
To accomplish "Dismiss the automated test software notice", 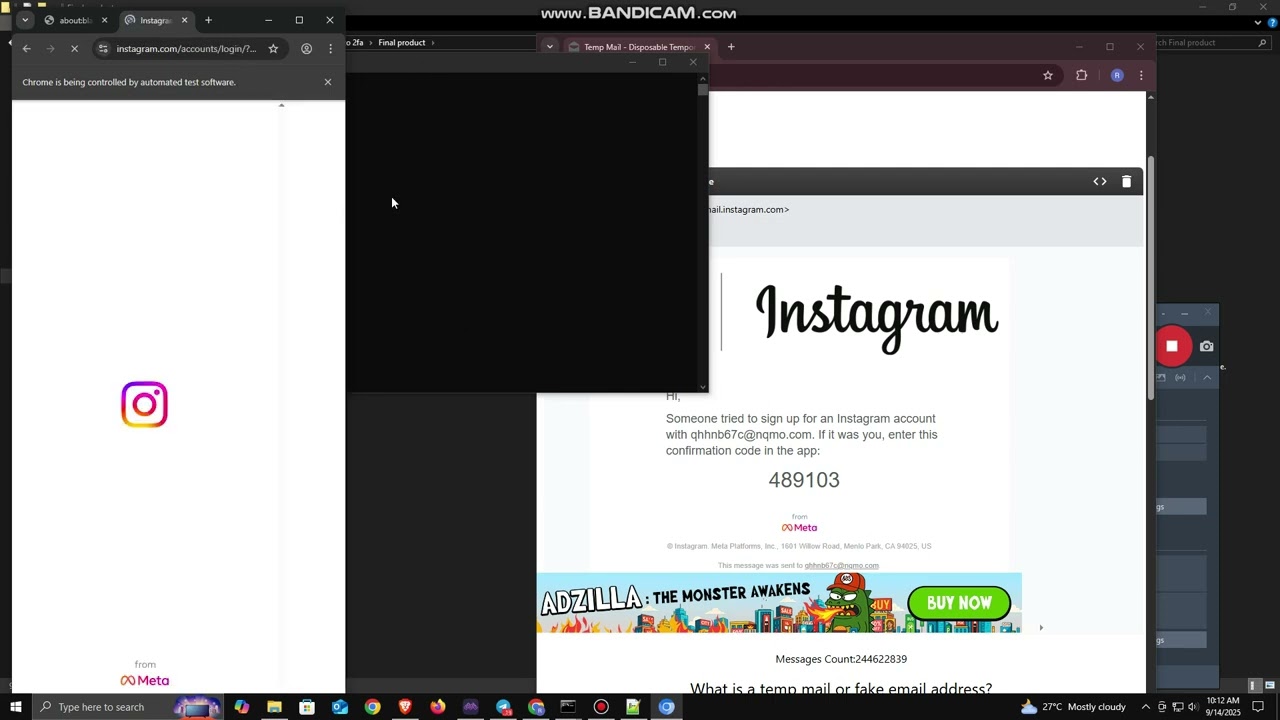I will pos(327,82).
